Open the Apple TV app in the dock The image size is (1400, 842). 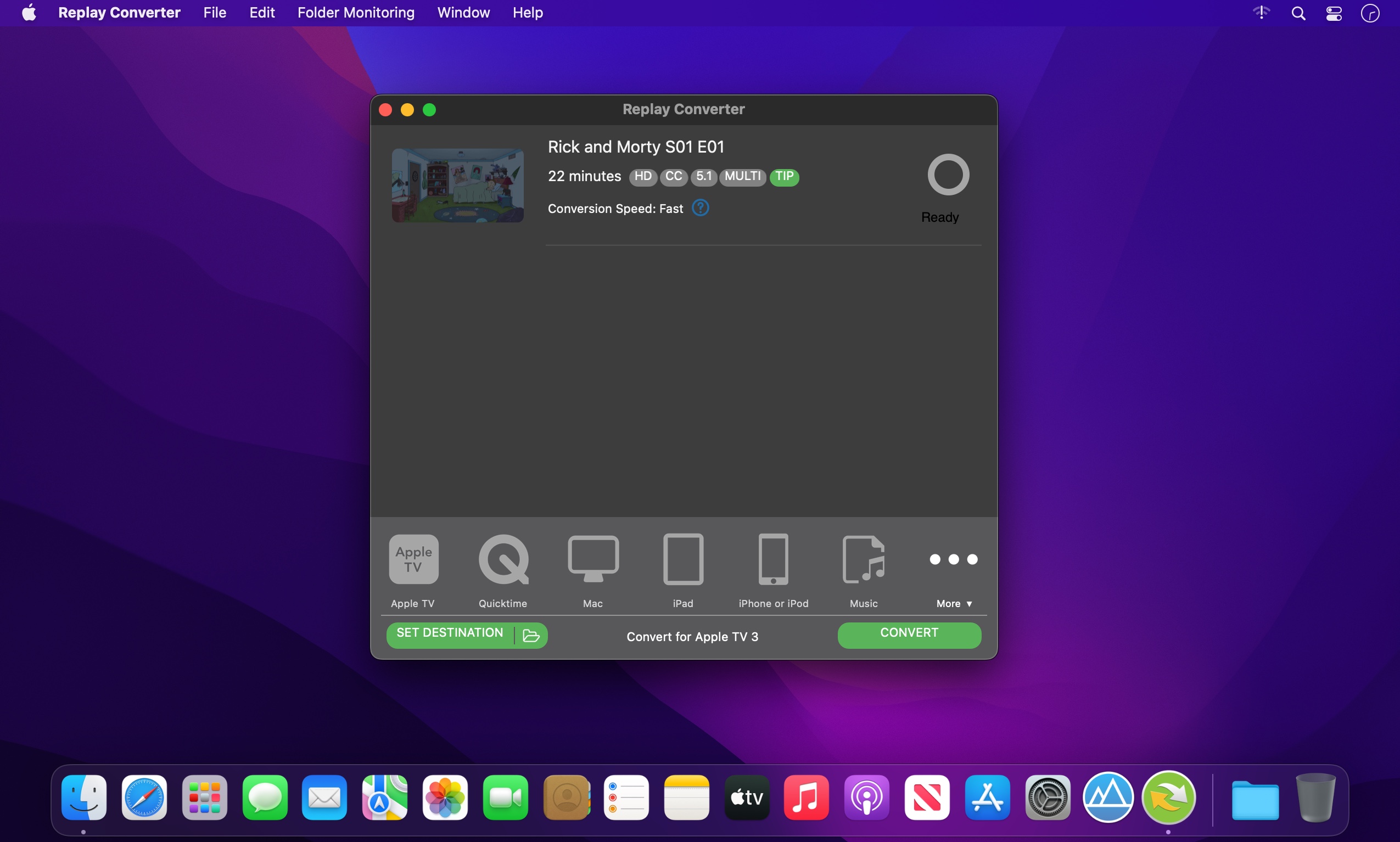(747, 797)
